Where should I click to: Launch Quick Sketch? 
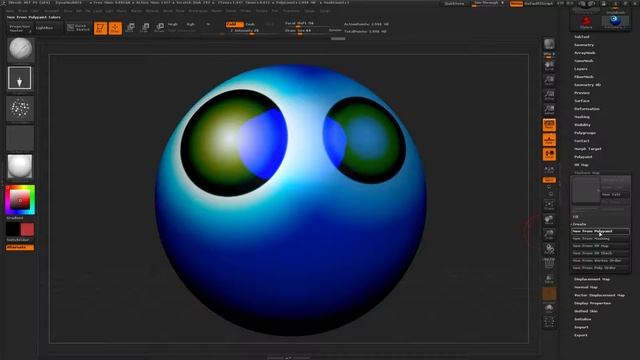pos(78,28)
